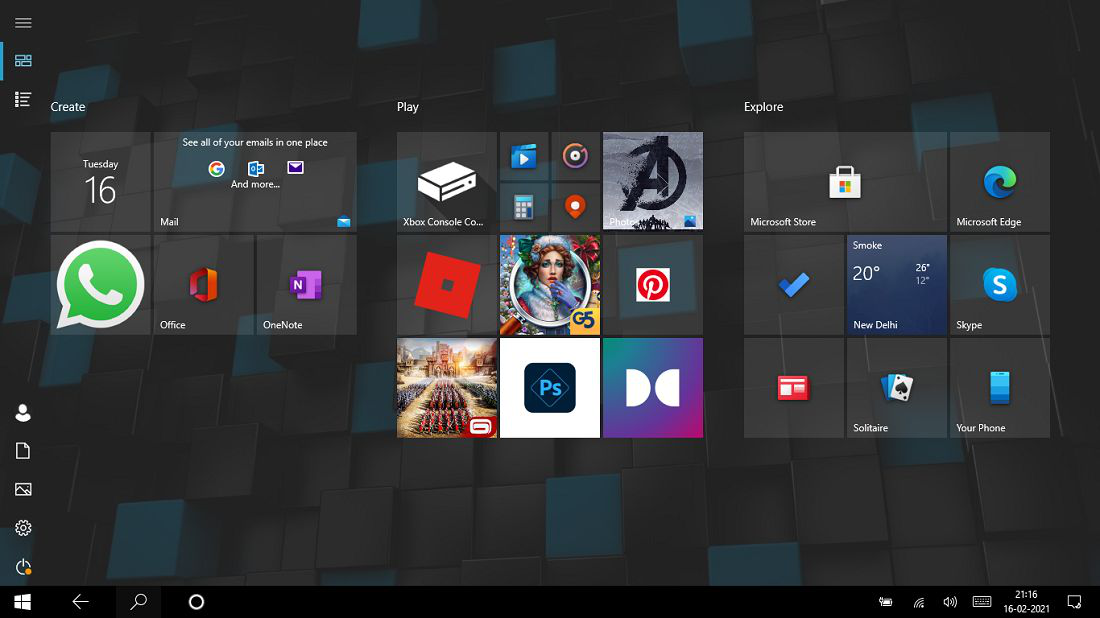Open the Microsoft News tile
The image size is (1100, 618).
point(794,388)
